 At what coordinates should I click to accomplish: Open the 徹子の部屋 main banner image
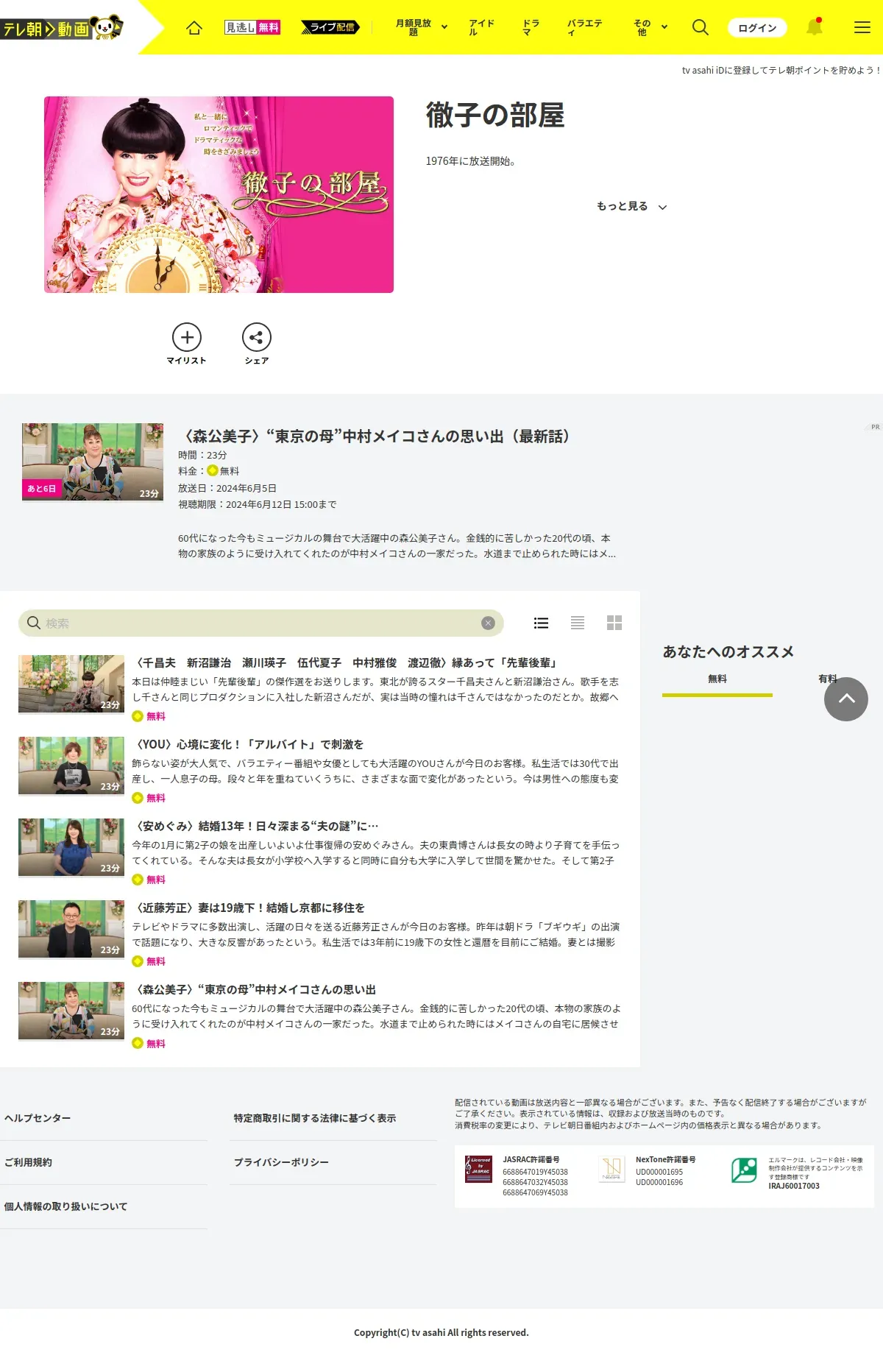(x=219, y=194)
